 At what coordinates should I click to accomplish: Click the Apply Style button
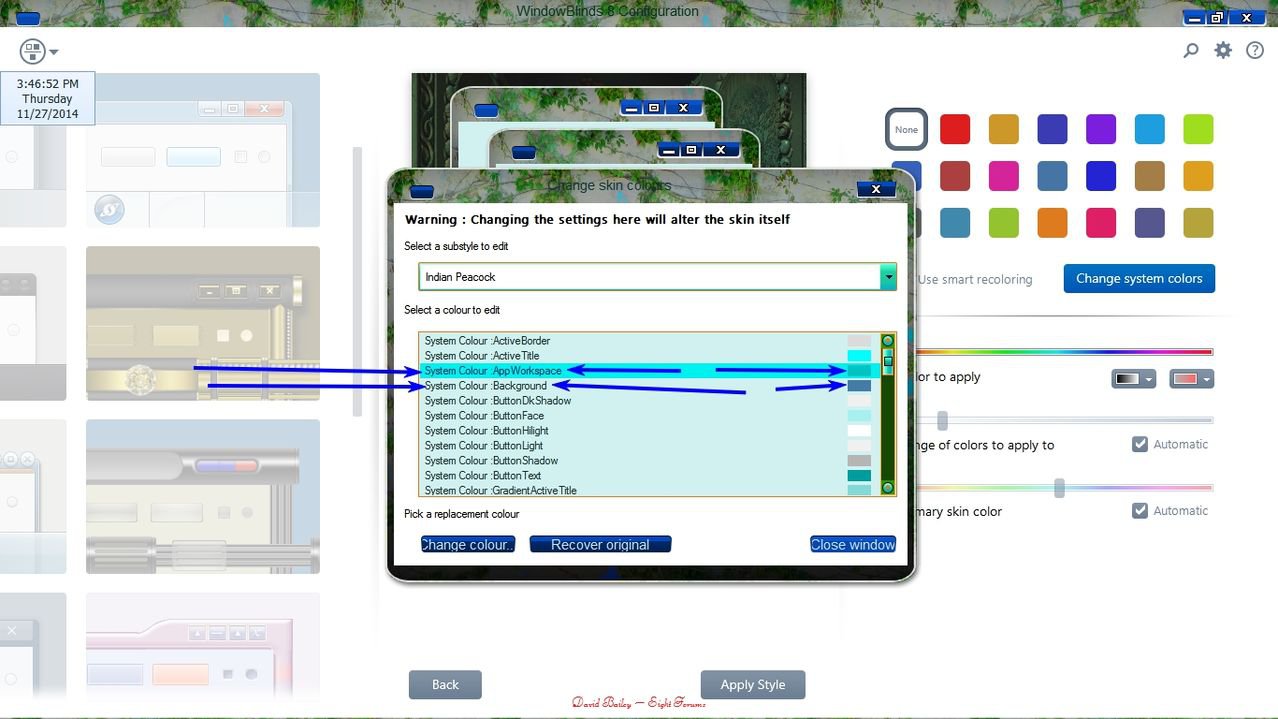coord(753,685)
